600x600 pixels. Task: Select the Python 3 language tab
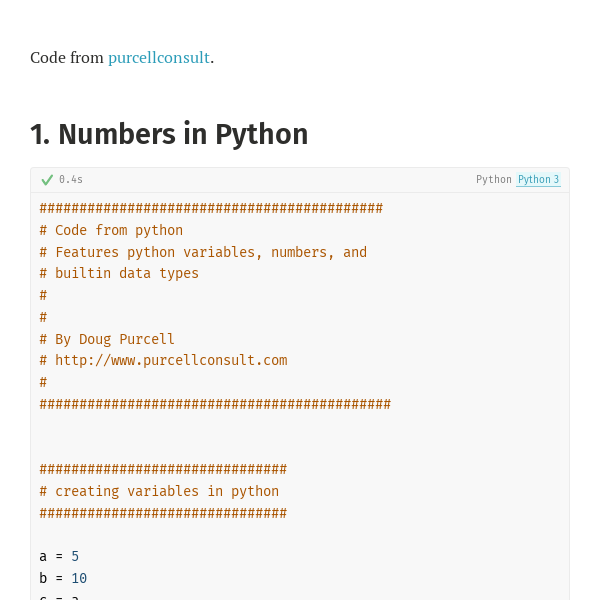pyautogui.click(x=538, y=180)
